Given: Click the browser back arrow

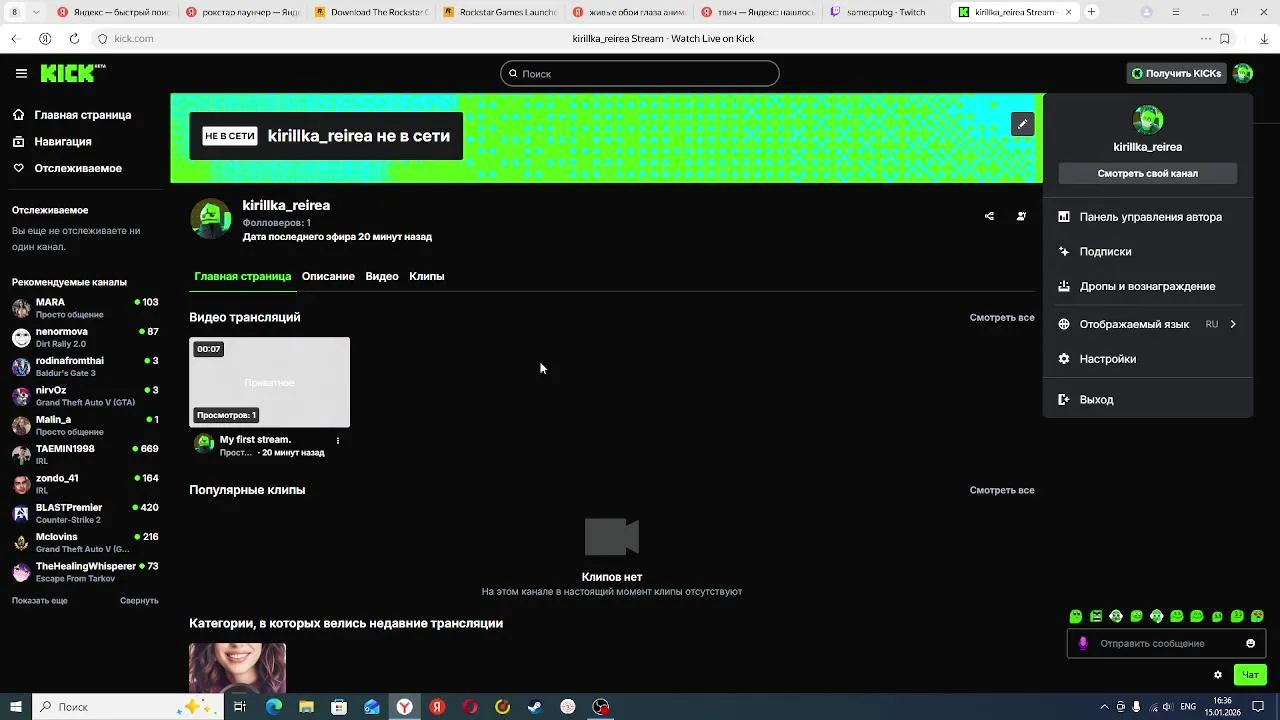Looking at the screenshot, I should [x=14, y=38].
